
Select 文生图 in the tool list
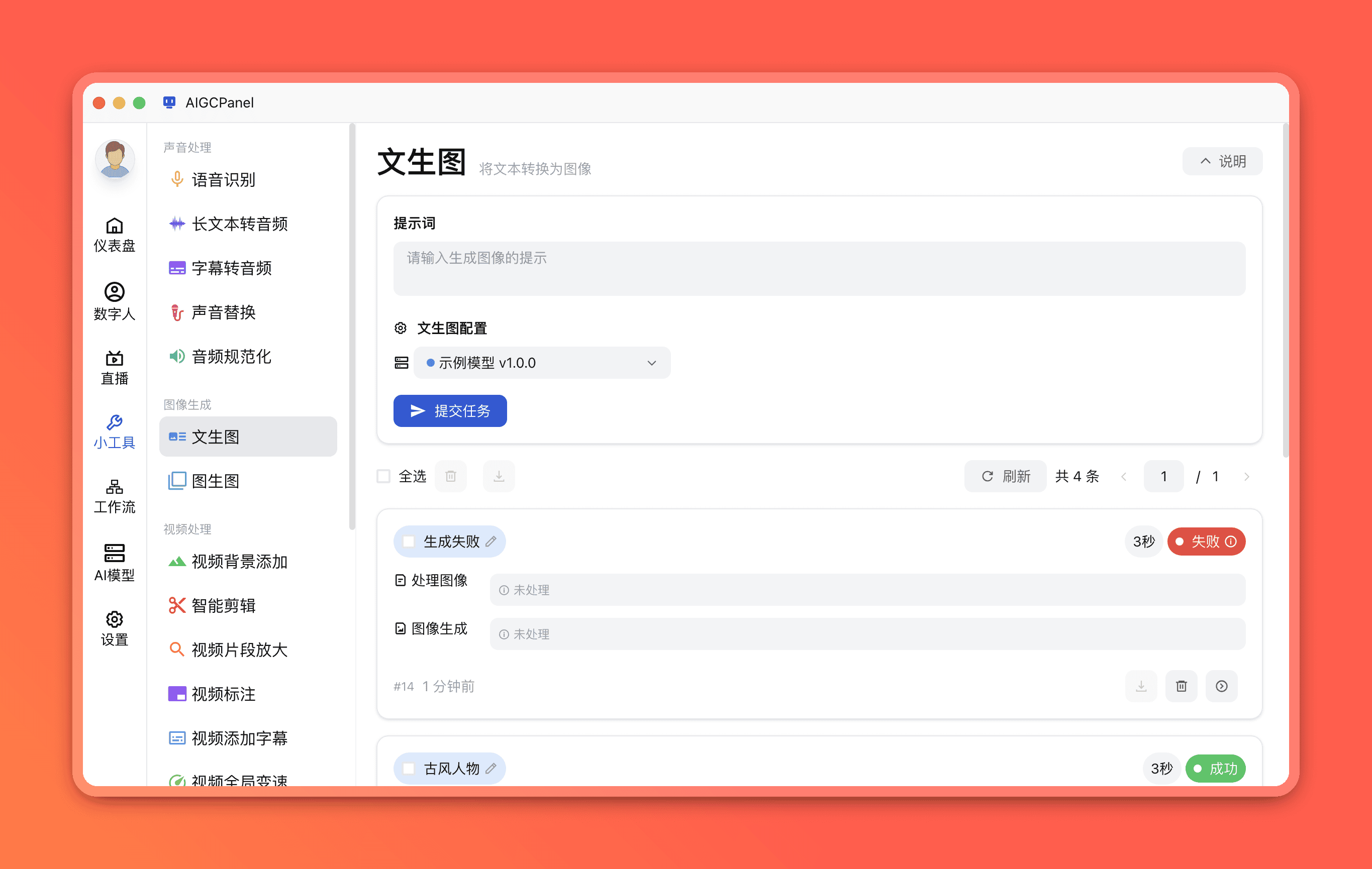click(x=248, y=437)
